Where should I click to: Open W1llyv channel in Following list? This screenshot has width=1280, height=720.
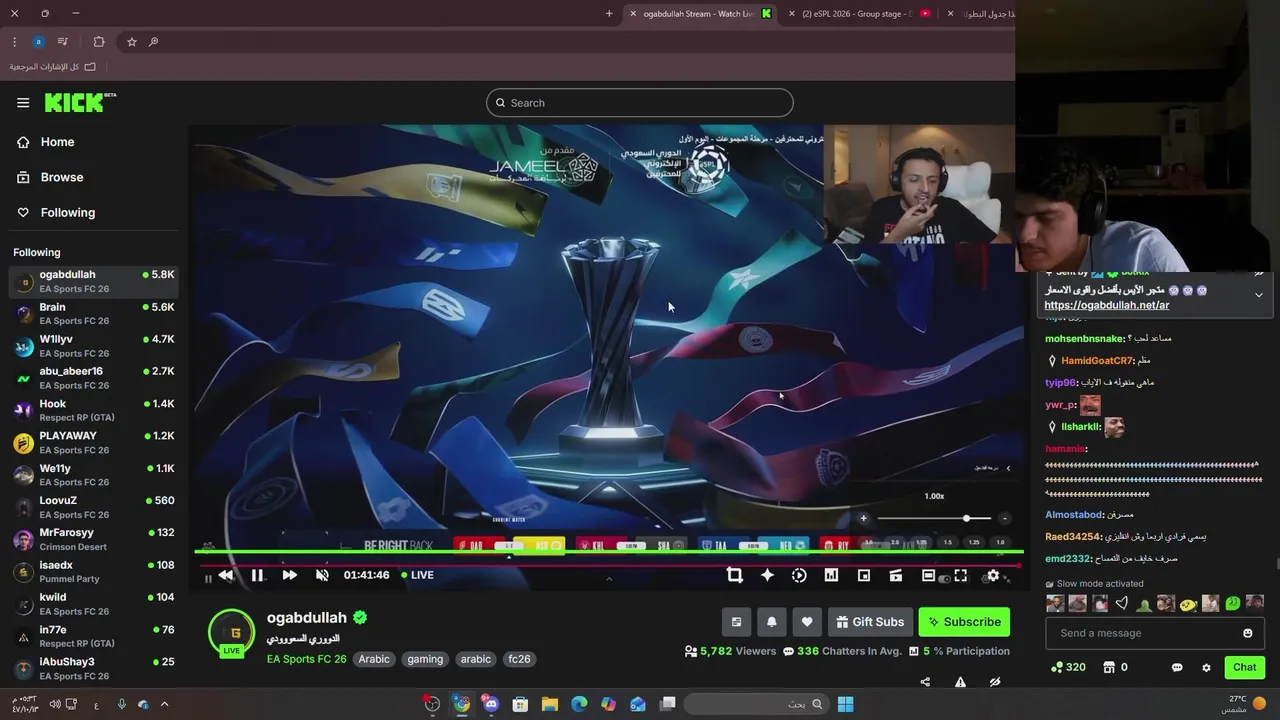(x=94, y=346)
